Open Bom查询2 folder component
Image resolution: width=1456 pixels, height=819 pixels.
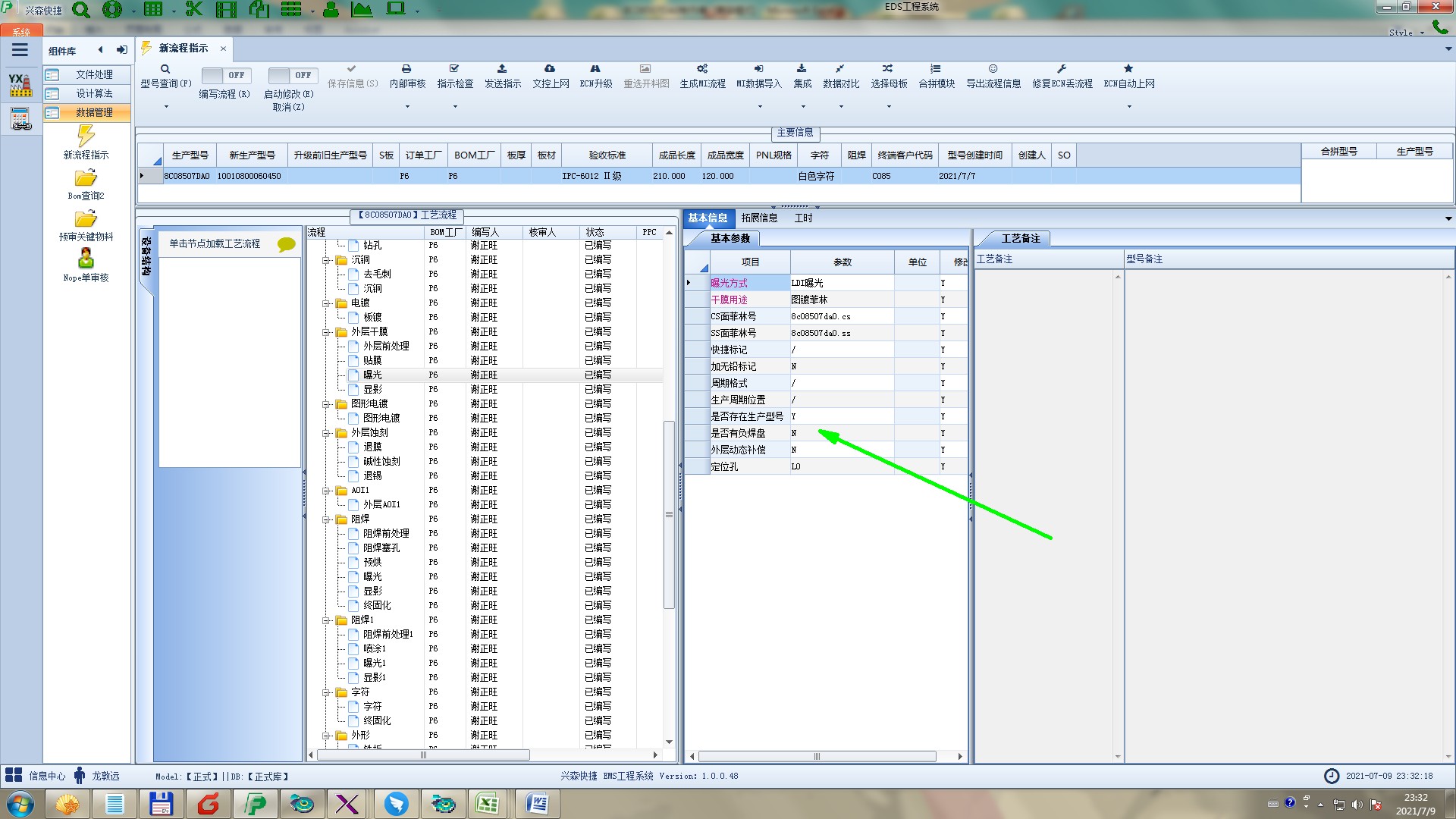tap(86, 184)
